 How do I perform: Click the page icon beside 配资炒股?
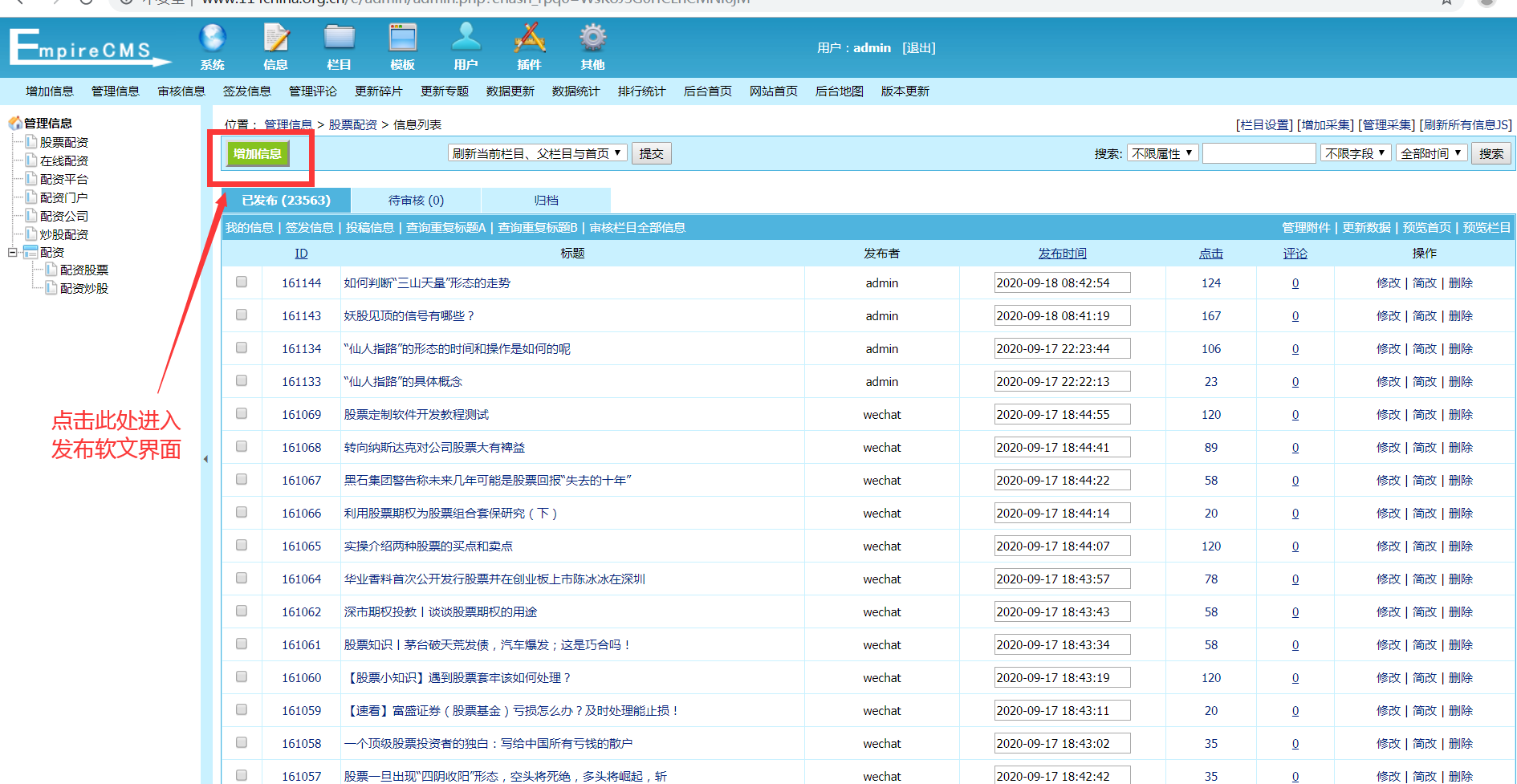[x=51, y=288]
